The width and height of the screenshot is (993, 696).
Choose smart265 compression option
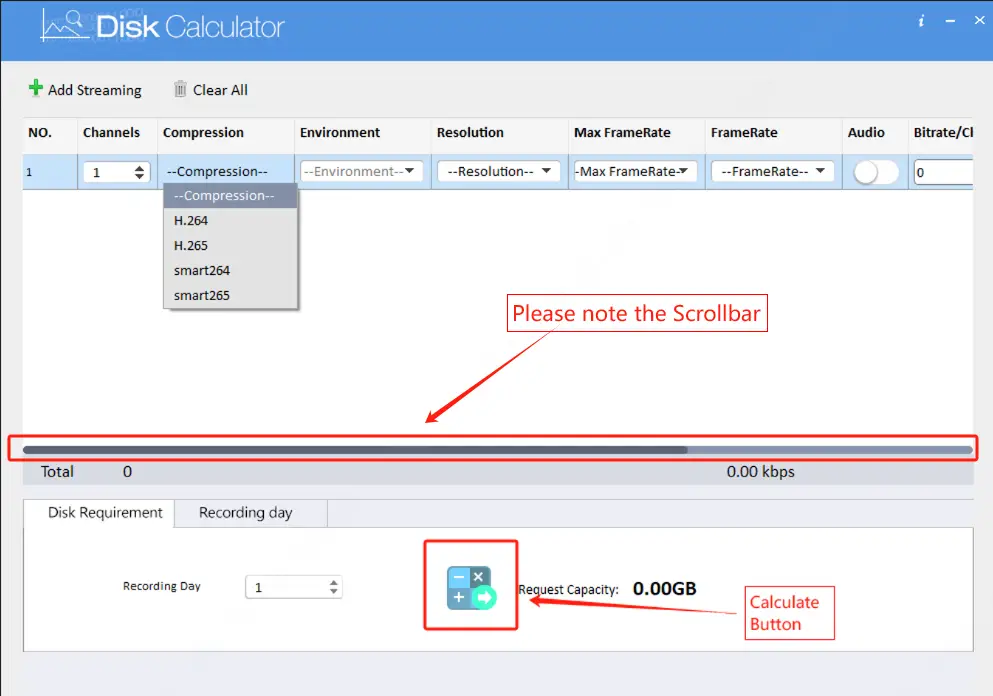(x=203, y=295)
